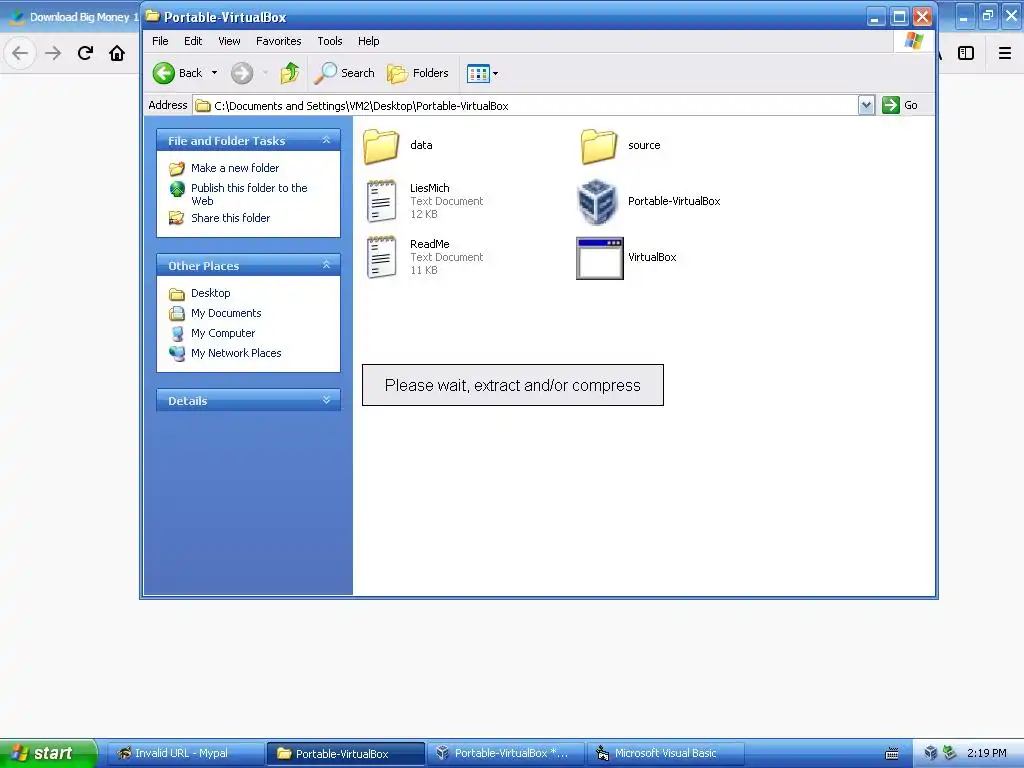Click the 2:19 PM clock
This screenshot has width=1024, height=768.
point(986,753)
